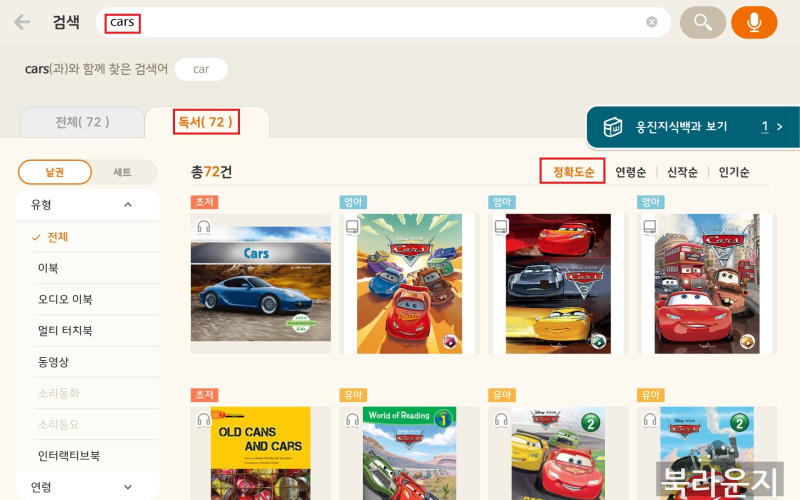The image size is (800, 500).
Task: Toggle to 낱권 single volume view
Action: point(54,172)
